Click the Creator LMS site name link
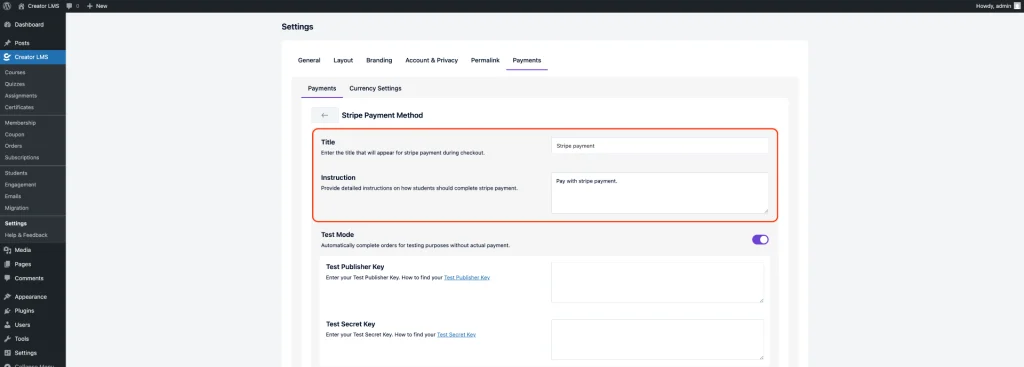Screen dimensions: 1024x367 [x=44, y=6]
